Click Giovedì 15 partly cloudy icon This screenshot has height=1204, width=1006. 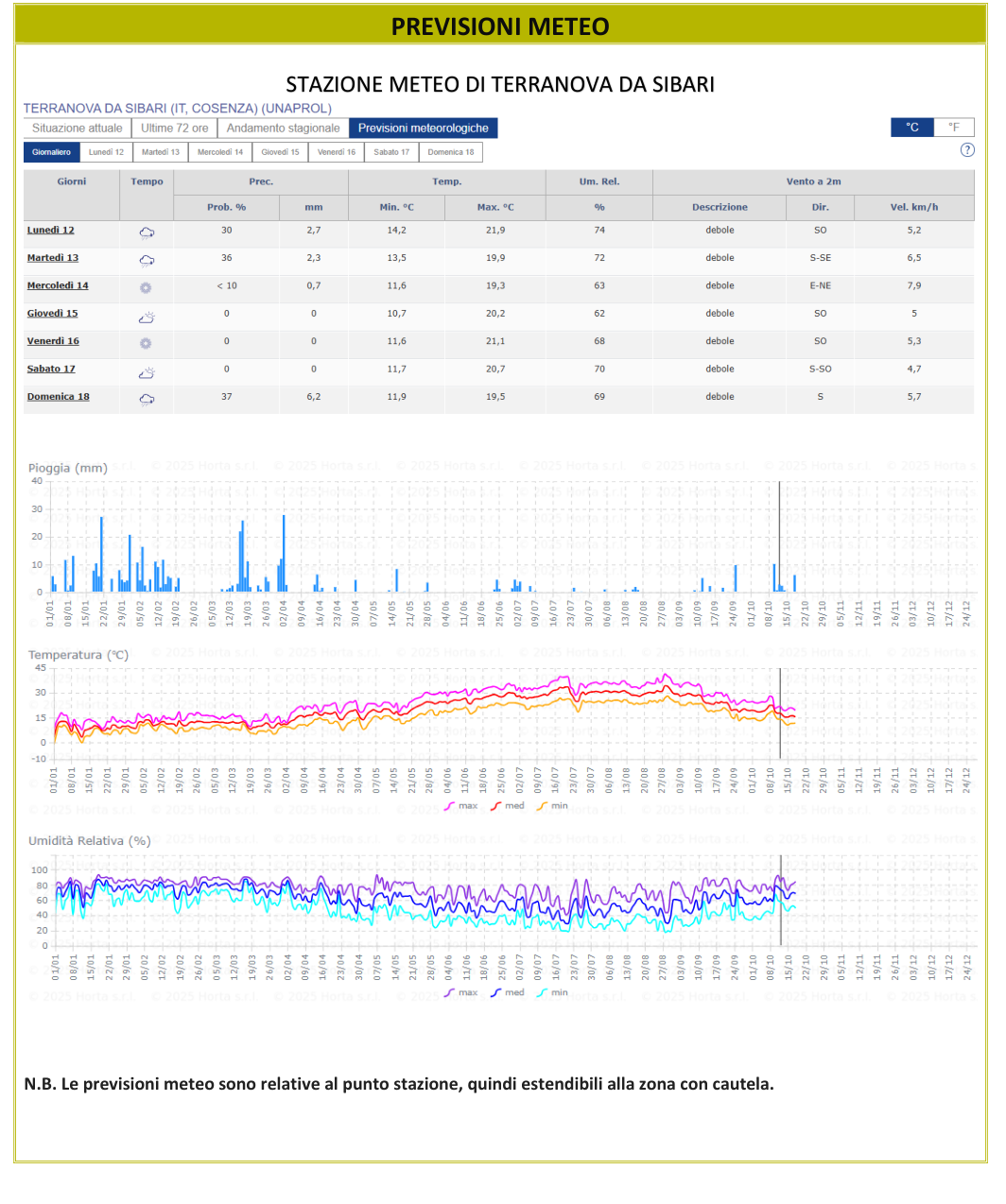point(147,317)
